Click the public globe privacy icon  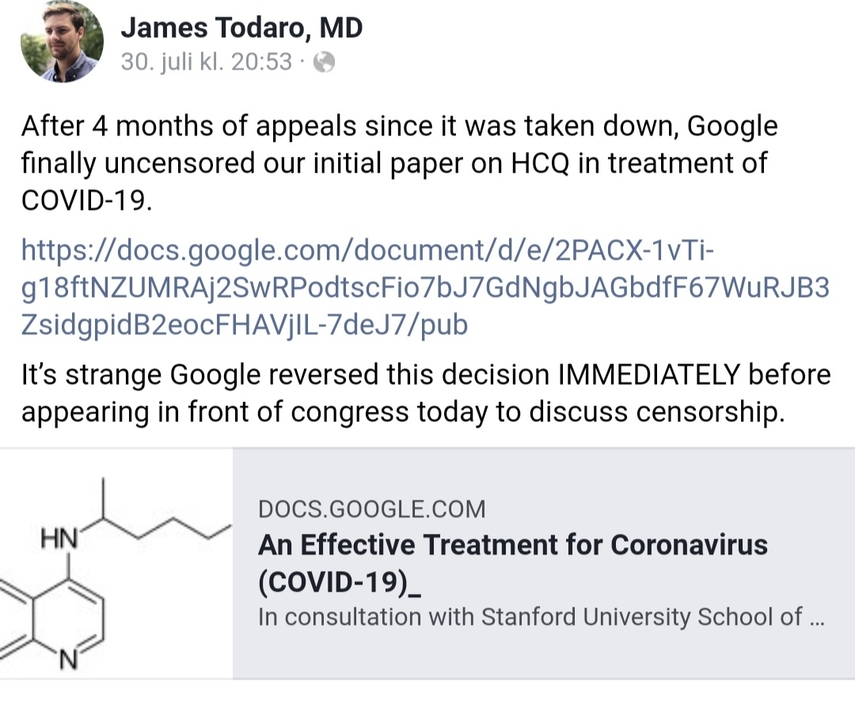324,62
